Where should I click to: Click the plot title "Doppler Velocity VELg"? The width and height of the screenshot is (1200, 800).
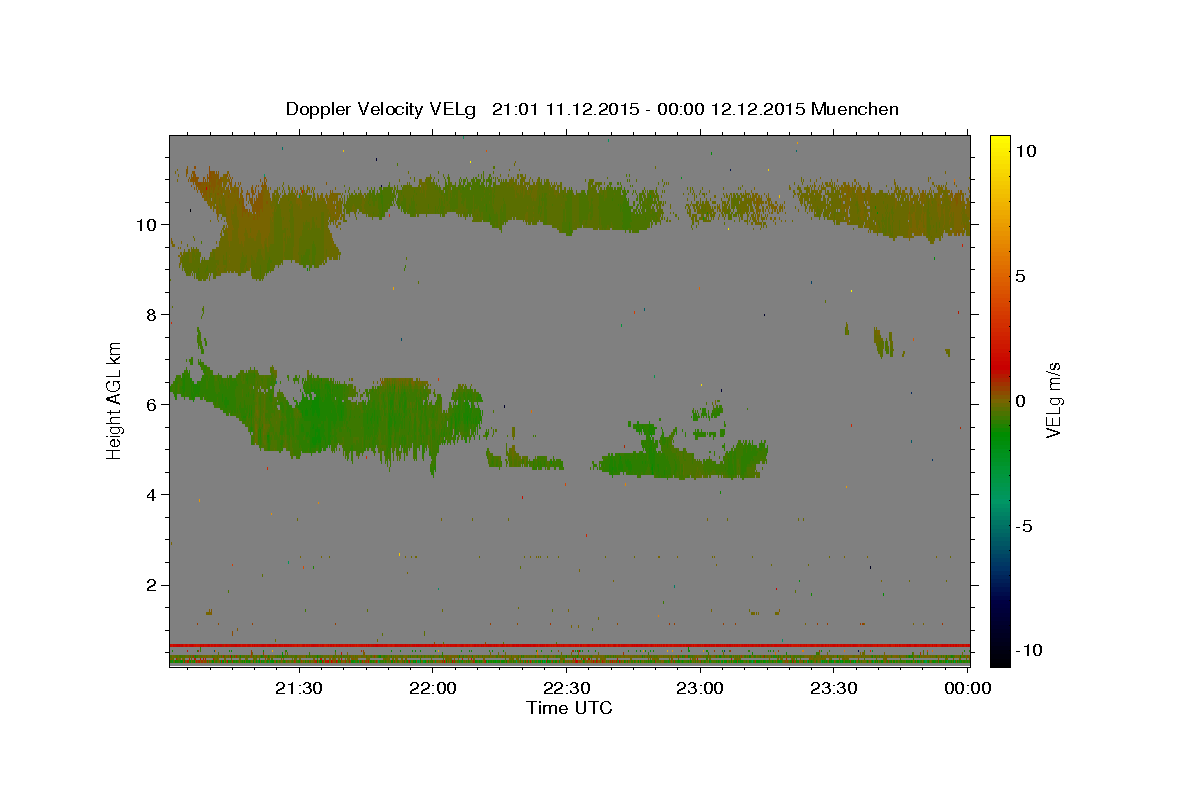click(x=382, y=109)
